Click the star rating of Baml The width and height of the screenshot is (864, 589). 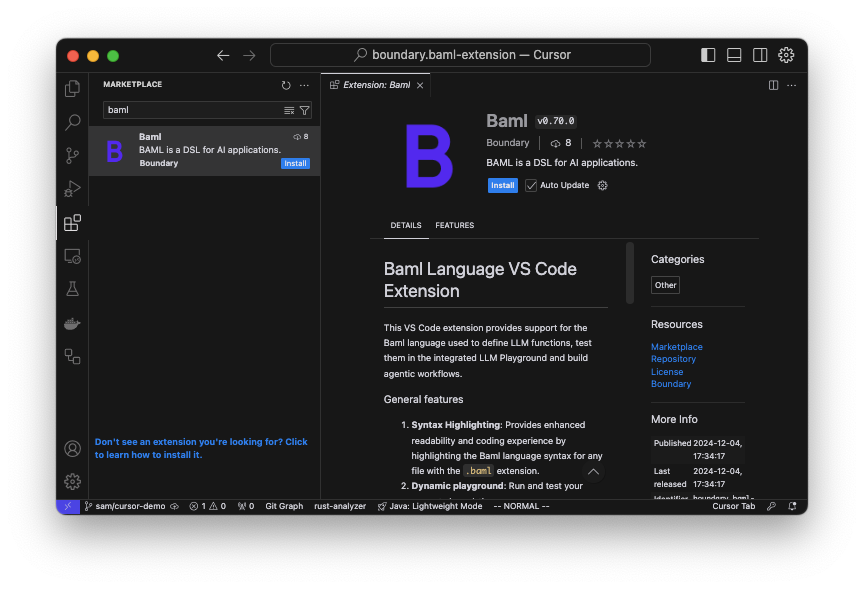tap(619, 144)
